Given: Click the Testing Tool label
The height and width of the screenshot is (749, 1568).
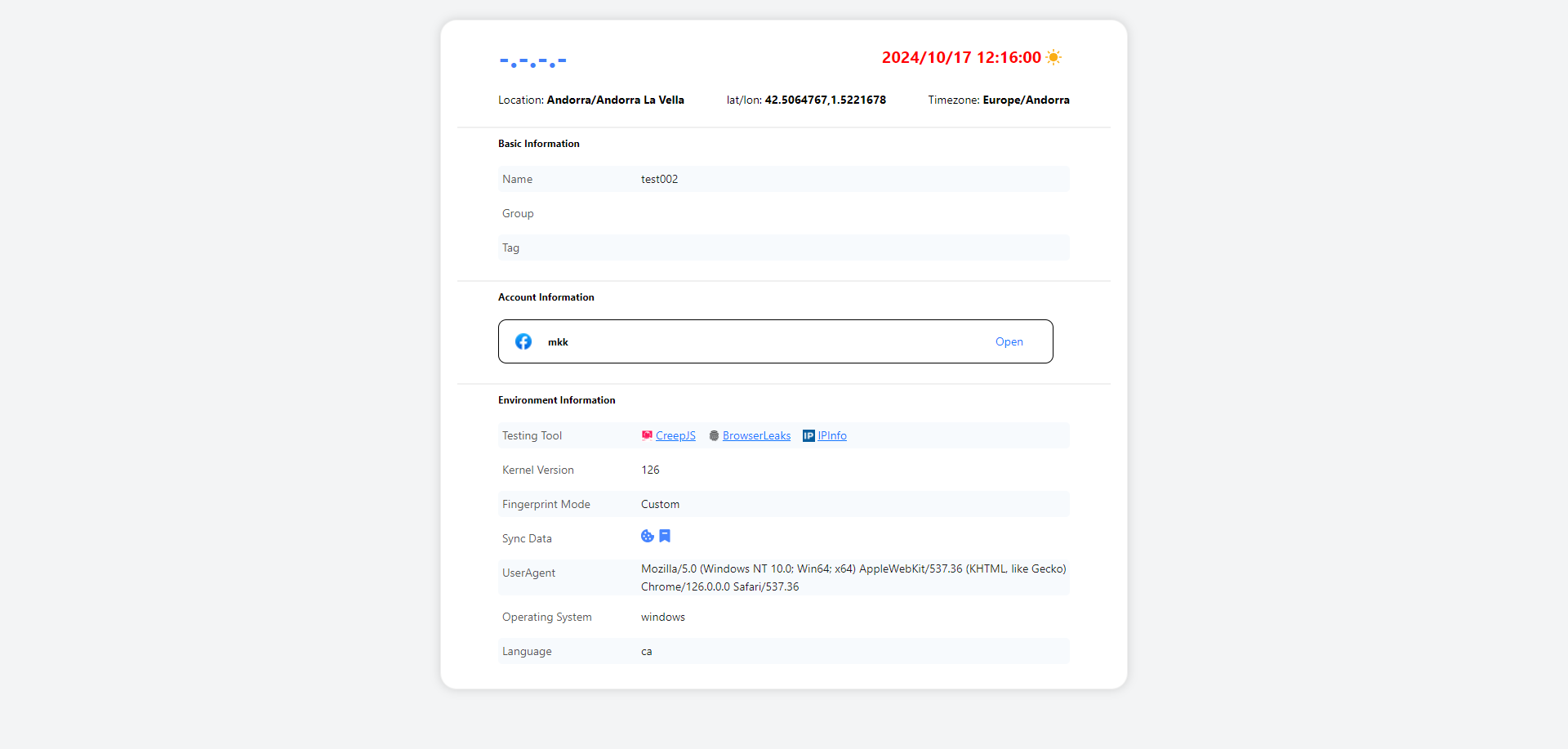Looking at the screenshot, I should point(532,435).
